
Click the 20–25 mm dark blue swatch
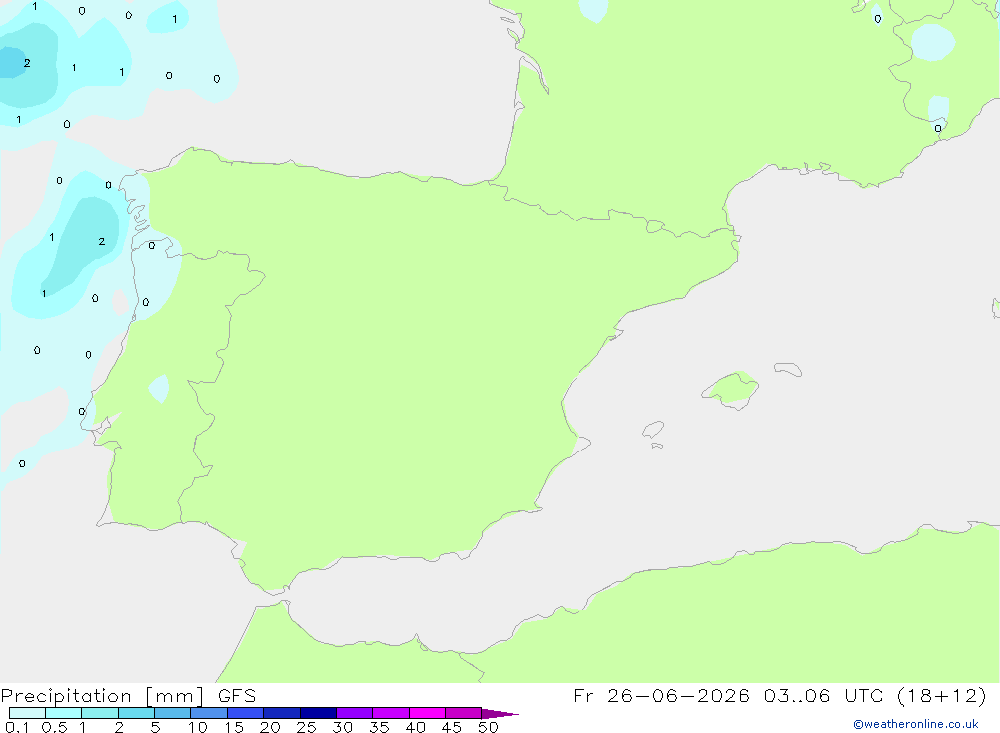(x=282, y=713)
